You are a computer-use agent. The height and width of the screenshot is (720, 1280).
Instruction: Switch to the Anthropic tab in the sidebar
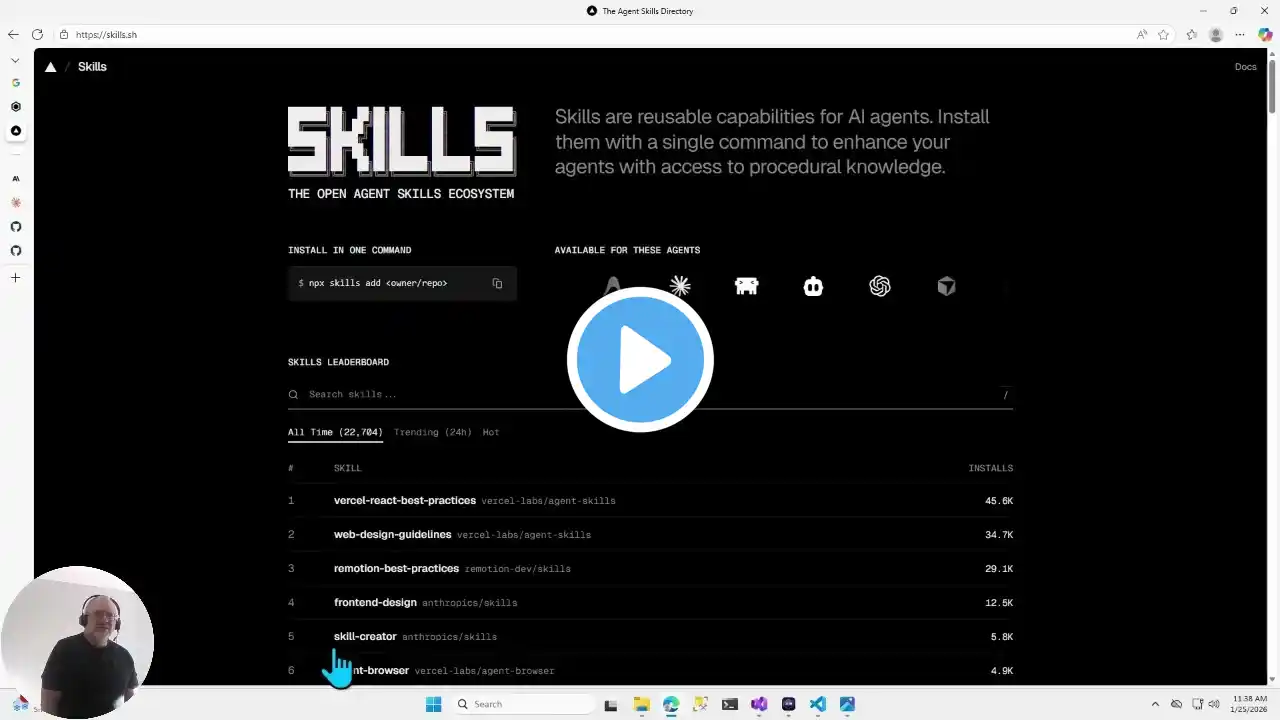coord(16,179)
